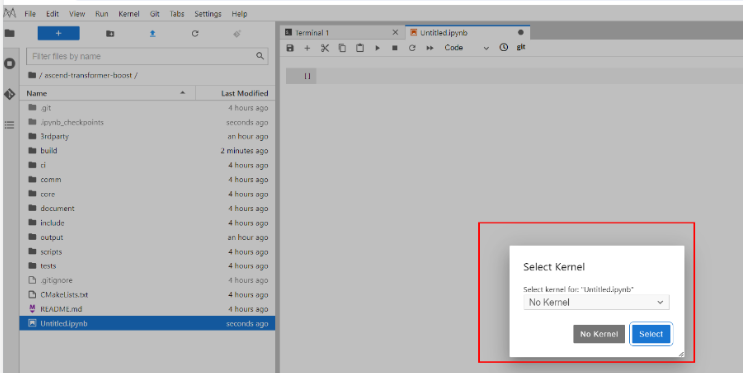Select the core folder
Image resolution: width=743 pixels, height=373 pixels.
(147, 194)
